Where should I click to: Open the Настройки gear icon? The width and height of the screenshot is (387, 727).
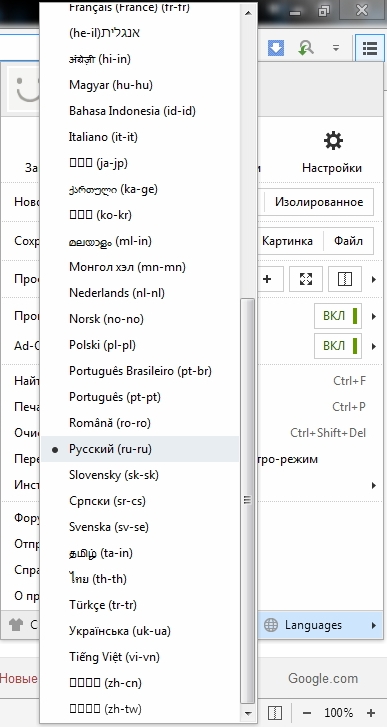(x=333, y=140)
